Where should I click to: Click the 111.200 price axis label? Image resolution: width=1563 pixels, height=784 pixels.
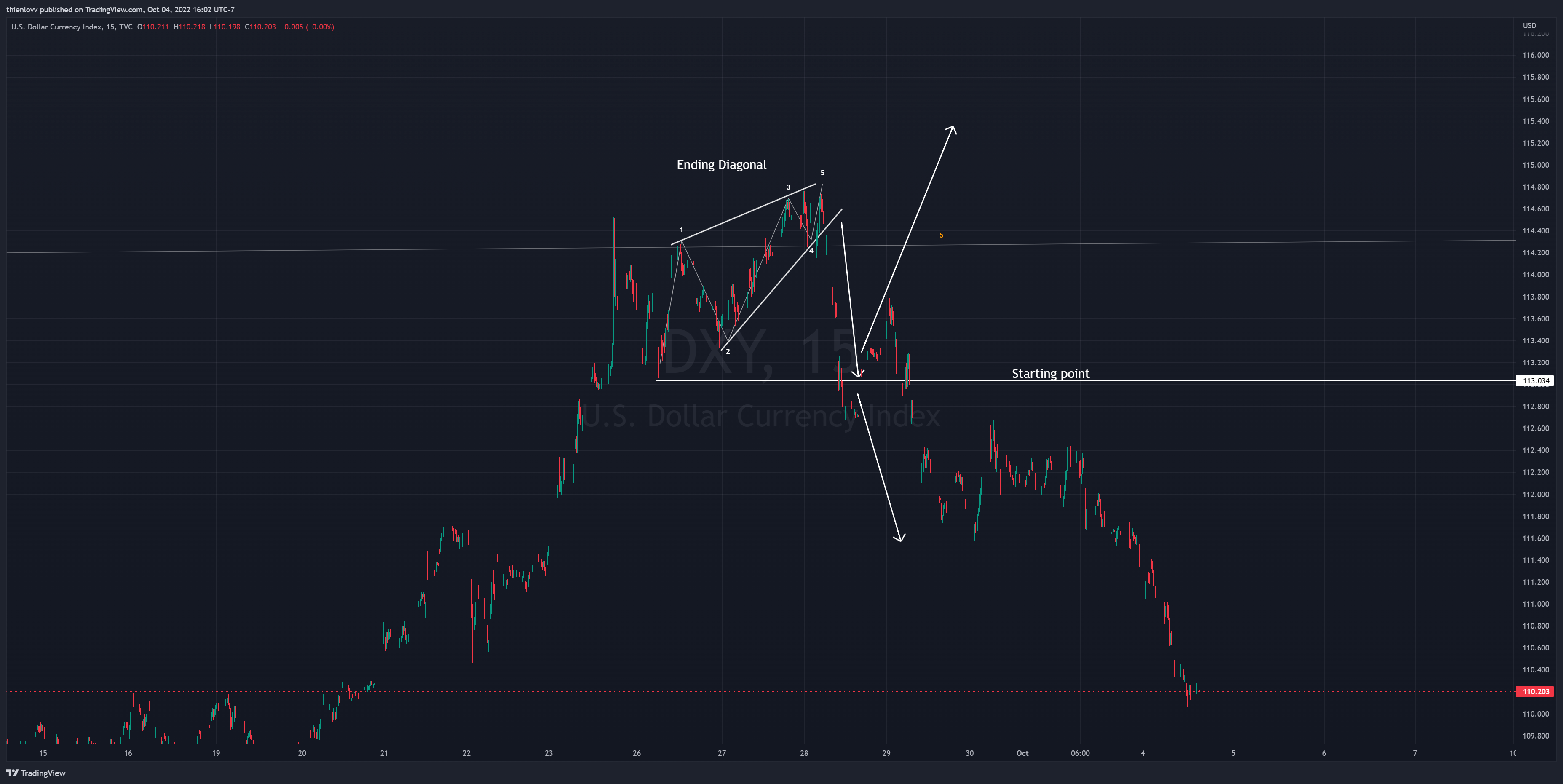coord(1535,582)
